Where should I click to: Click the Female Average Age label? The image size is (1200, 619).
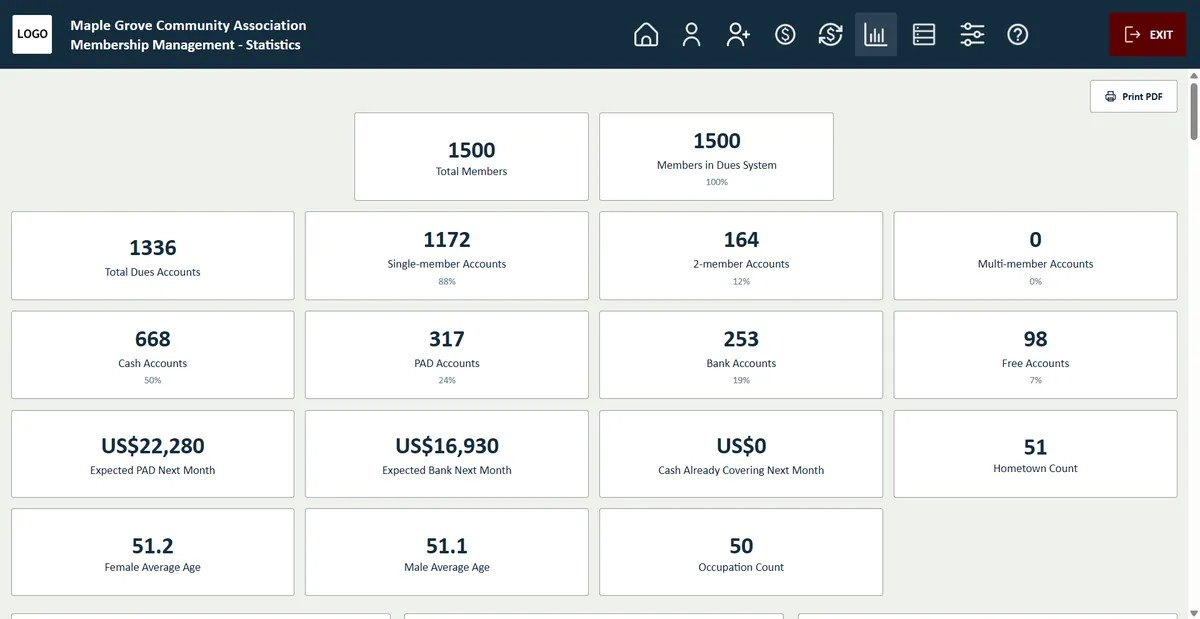tap(153, 567)
